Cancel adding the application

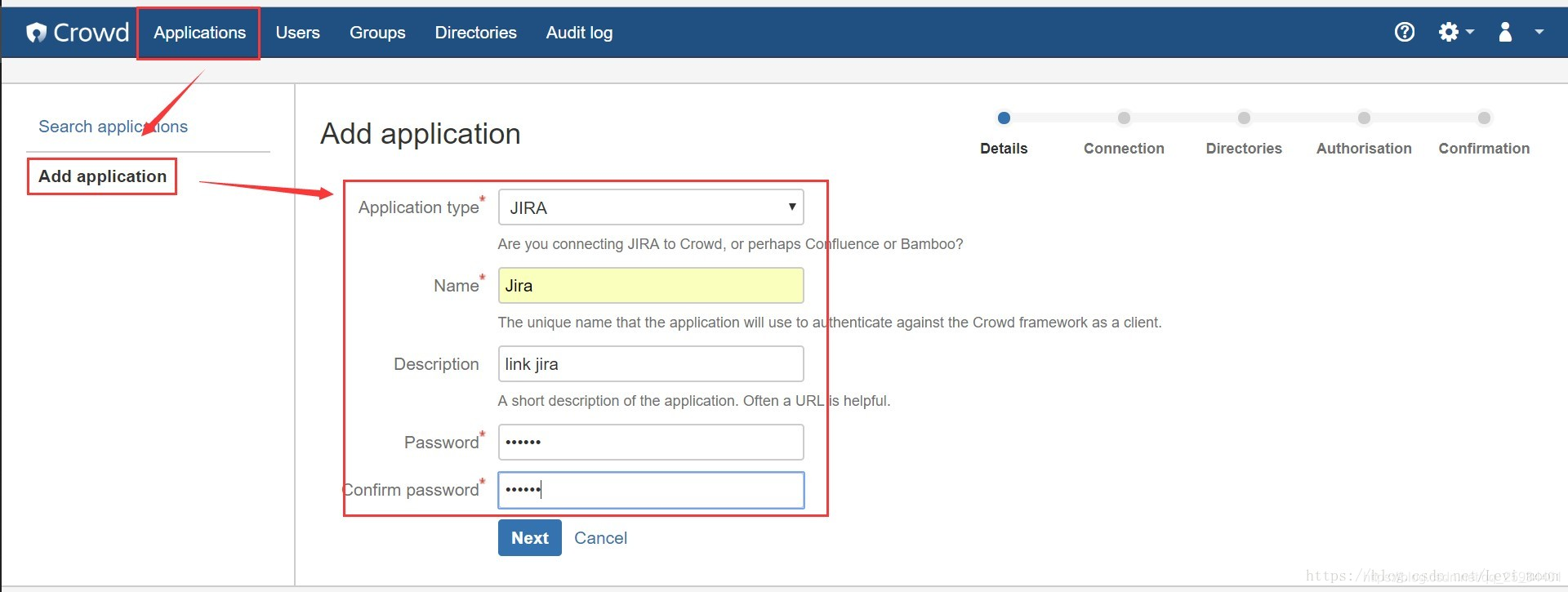pyautogui.click(x=600, y=538)
